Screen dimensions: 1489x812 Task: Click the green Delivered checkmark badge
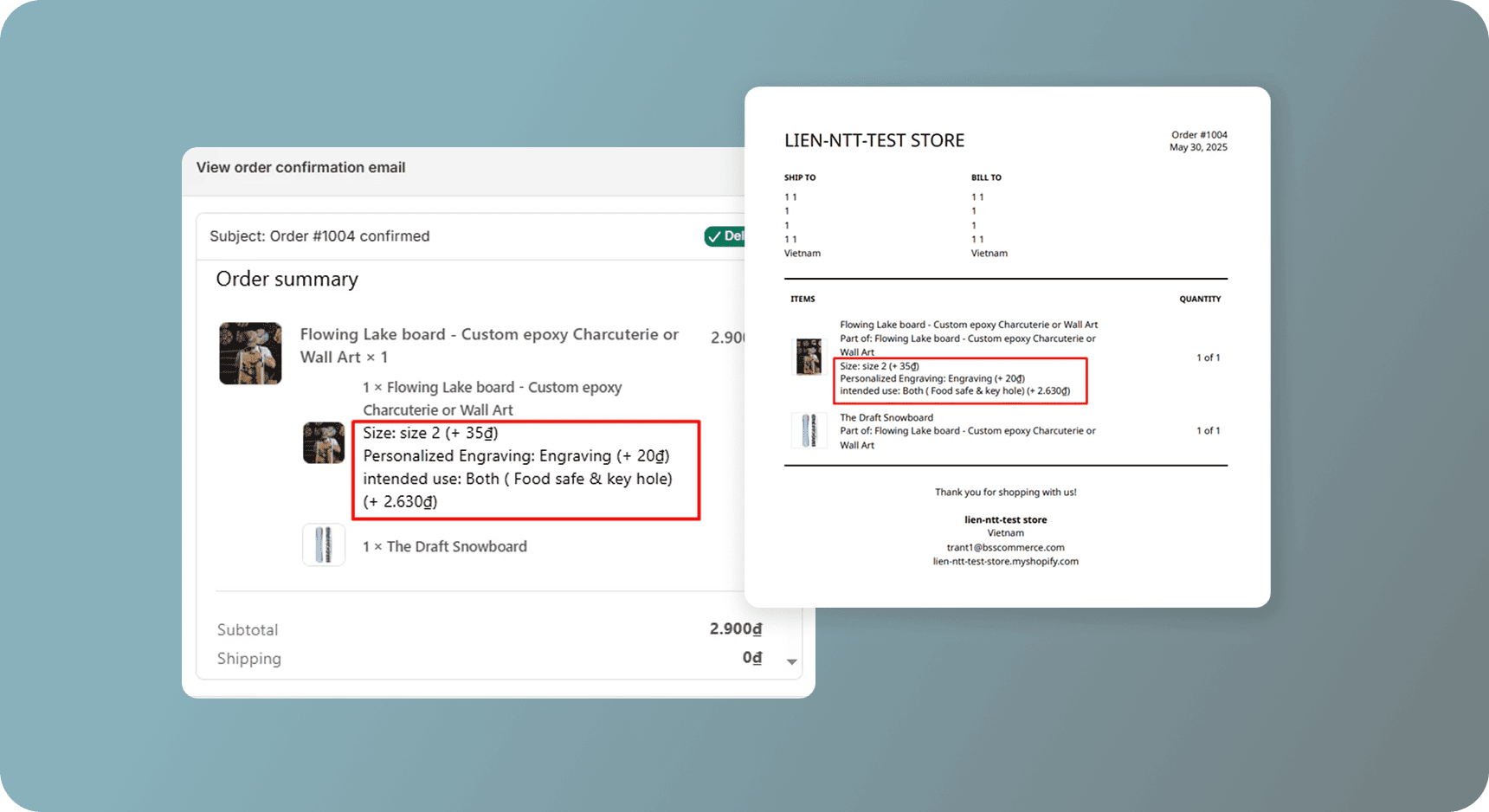(725, 236)
